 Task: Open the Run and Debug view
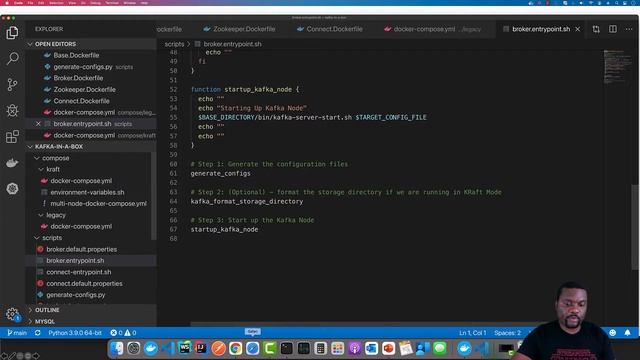12,110
